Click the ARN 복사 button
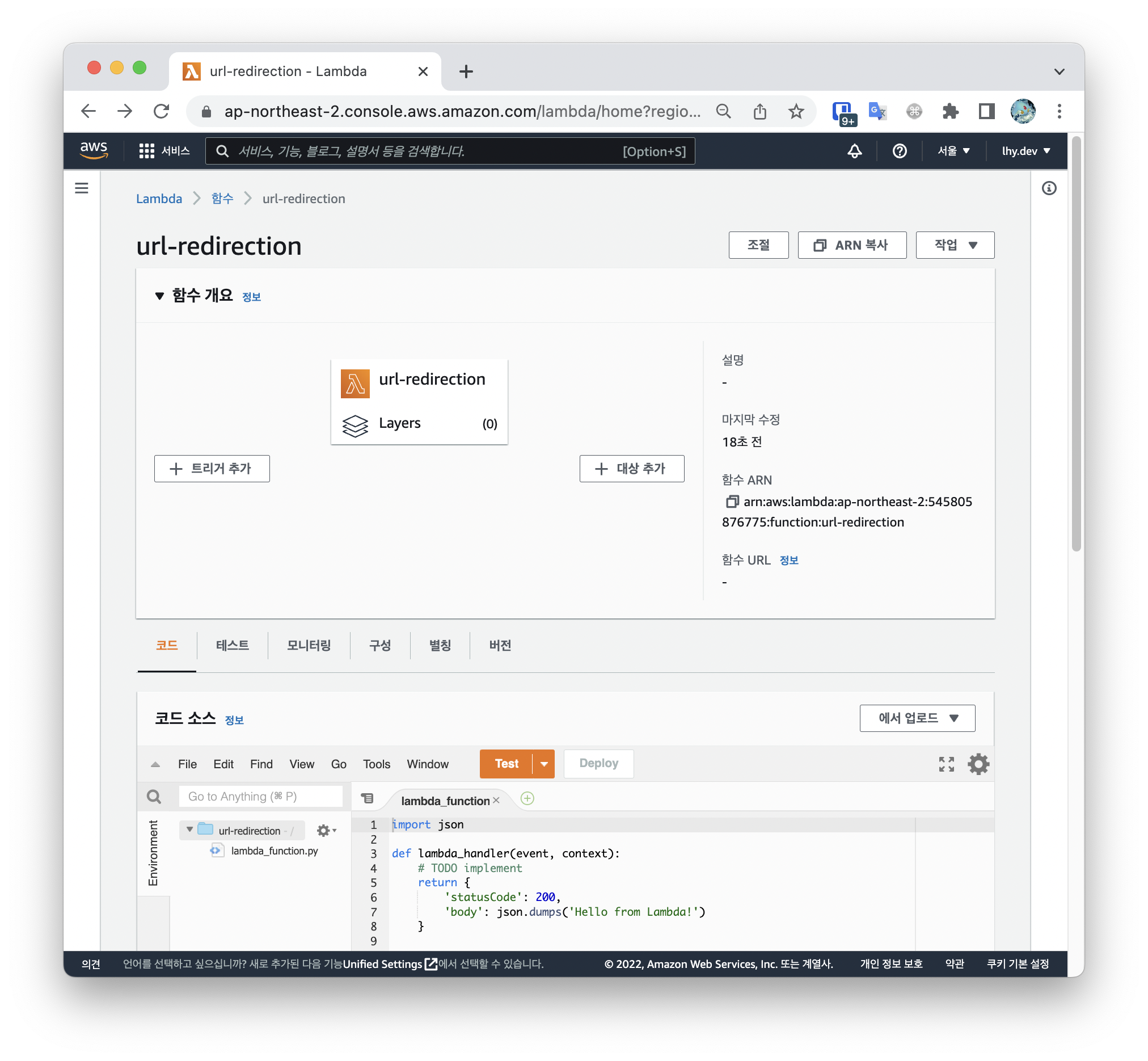Screen dimensions: 1148x1061 click(852, 245)
